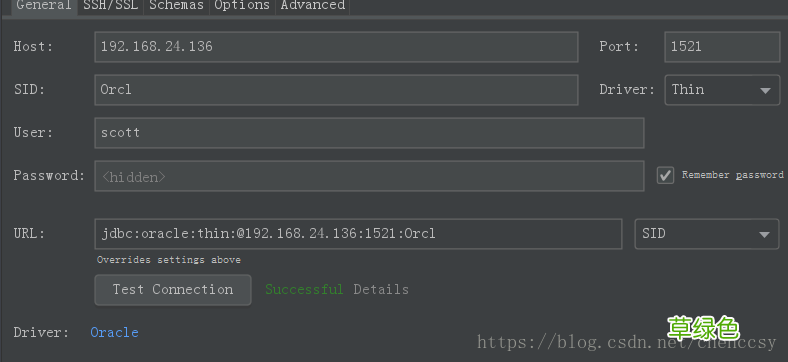Toggle the Remember password checkbox

[665, 175]
